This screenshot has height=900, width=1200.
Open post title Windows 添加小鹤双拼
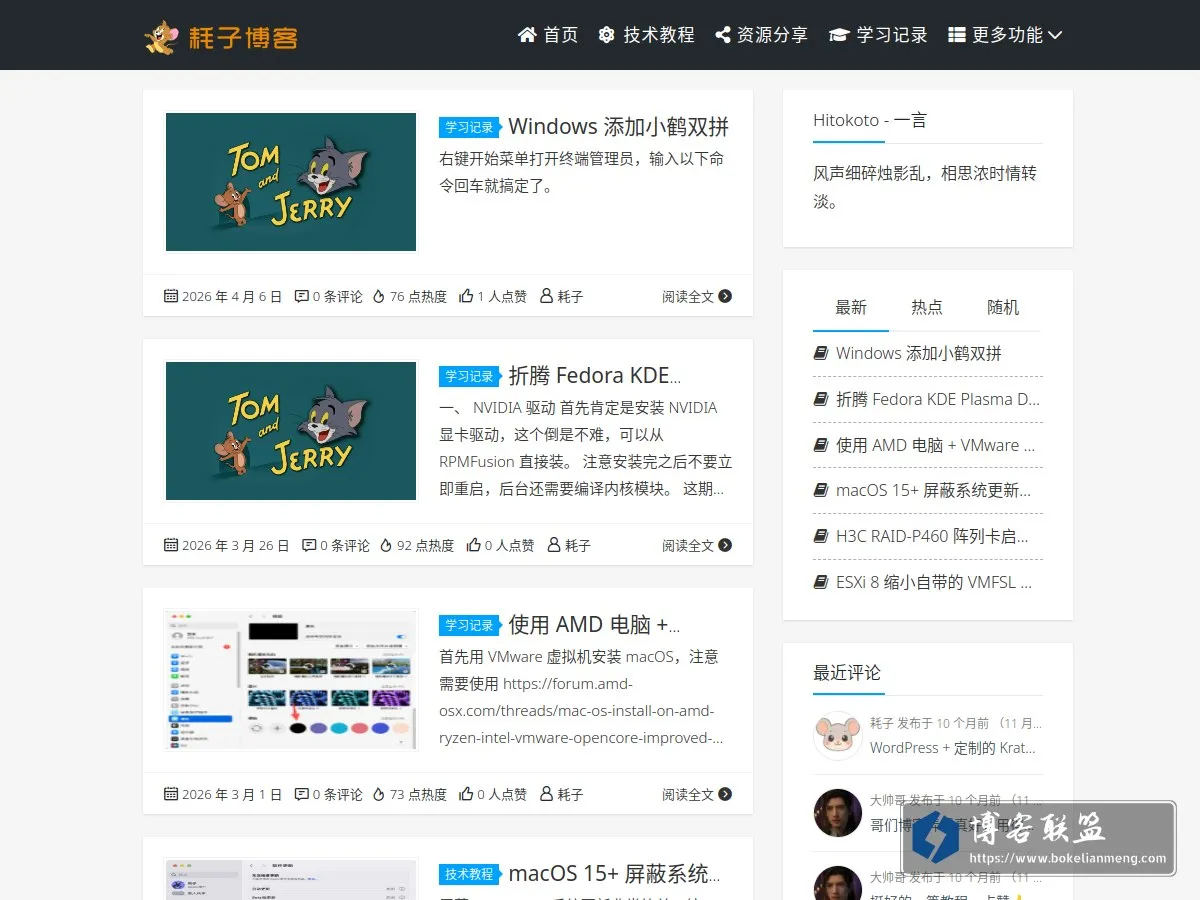[618, 127]
